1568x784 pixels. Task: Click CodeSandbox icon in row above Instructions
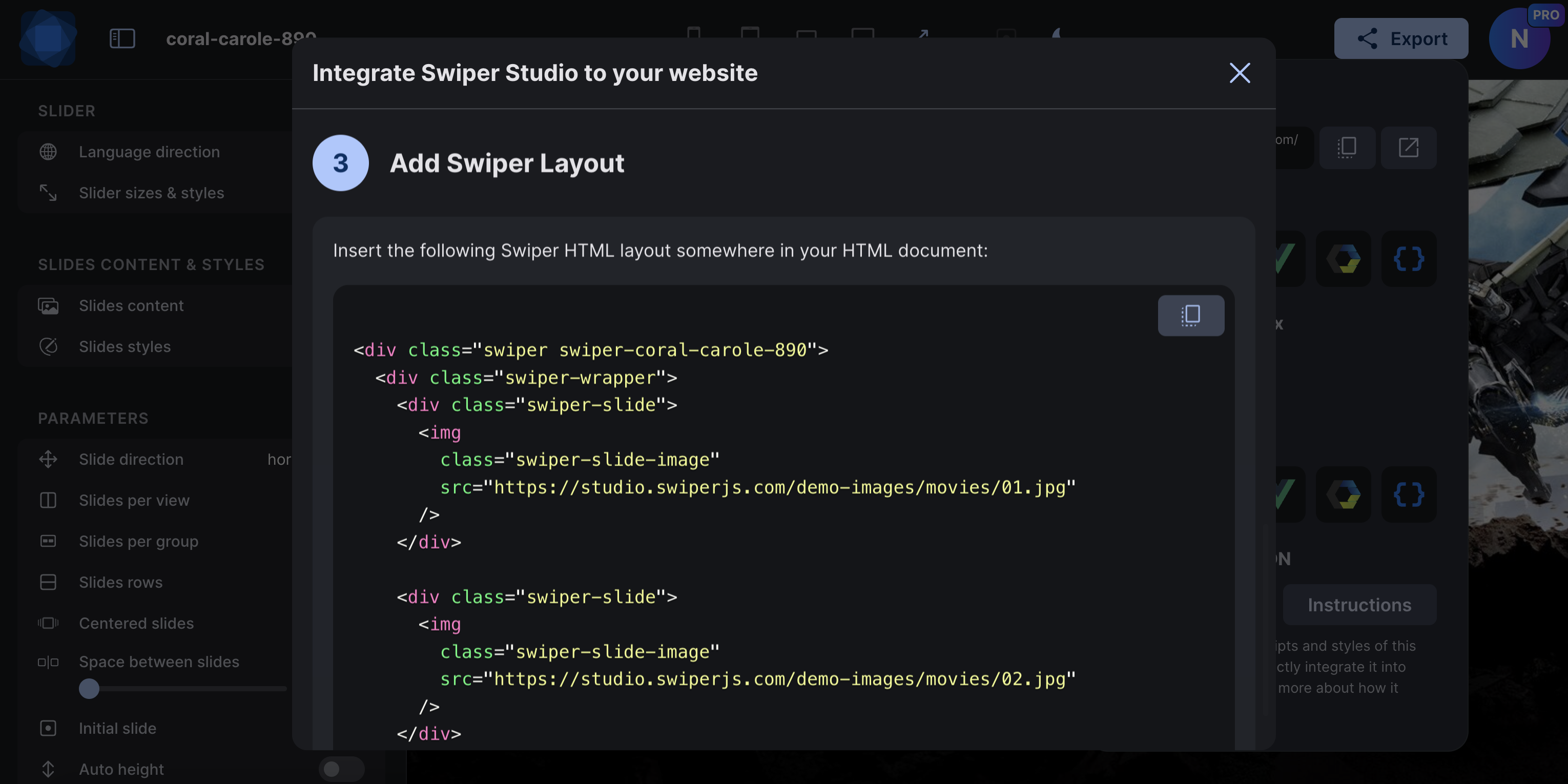[1343, 494]
